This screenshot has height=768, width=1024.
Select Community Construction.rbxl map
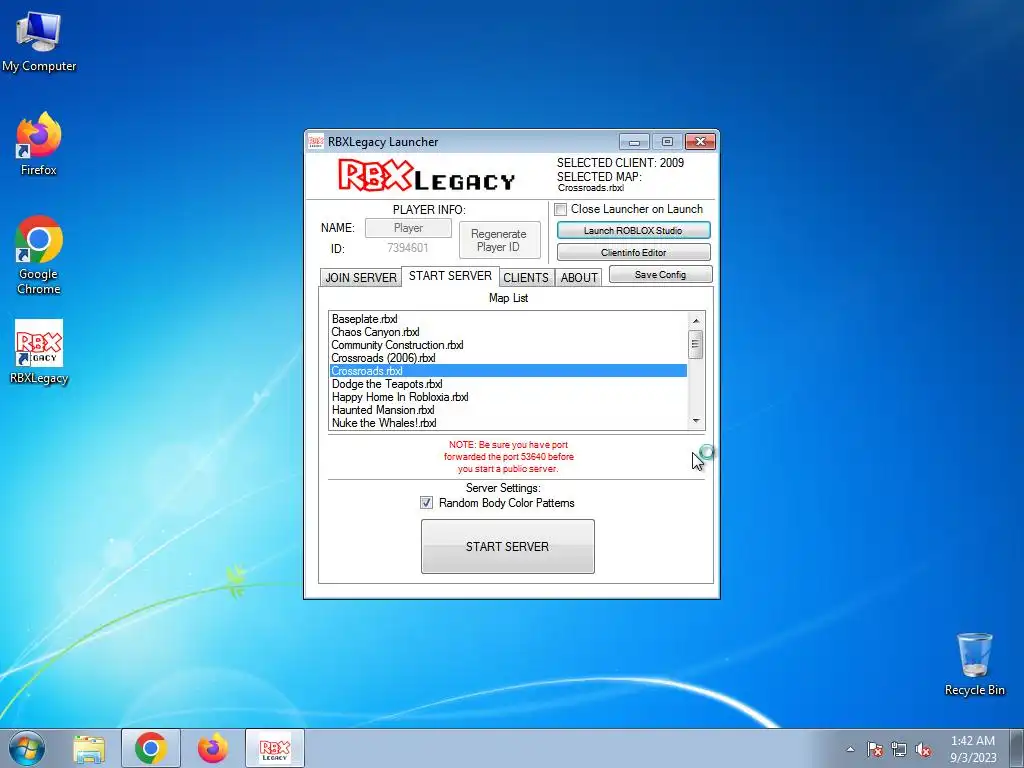tap(508, 345)
